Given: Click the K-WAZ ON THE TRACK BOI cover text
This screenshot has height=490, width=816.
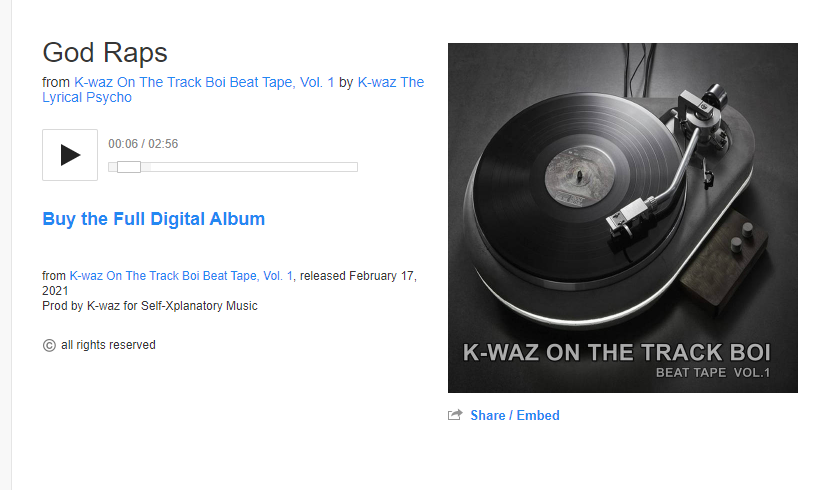Looking at the screenshot, I should tap(617, 352).
